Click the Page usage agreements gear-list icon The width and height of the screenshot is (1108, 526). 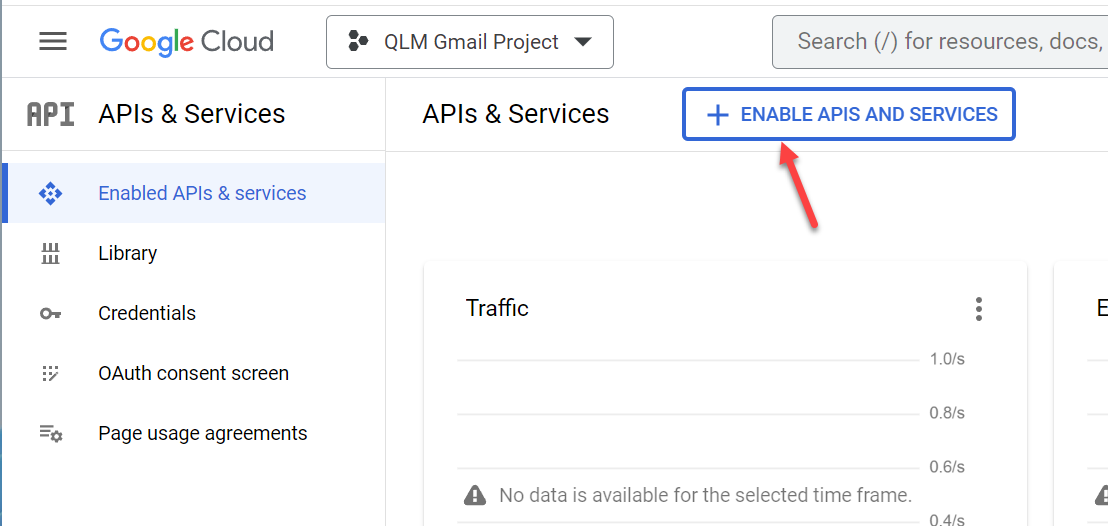point(50,433)
